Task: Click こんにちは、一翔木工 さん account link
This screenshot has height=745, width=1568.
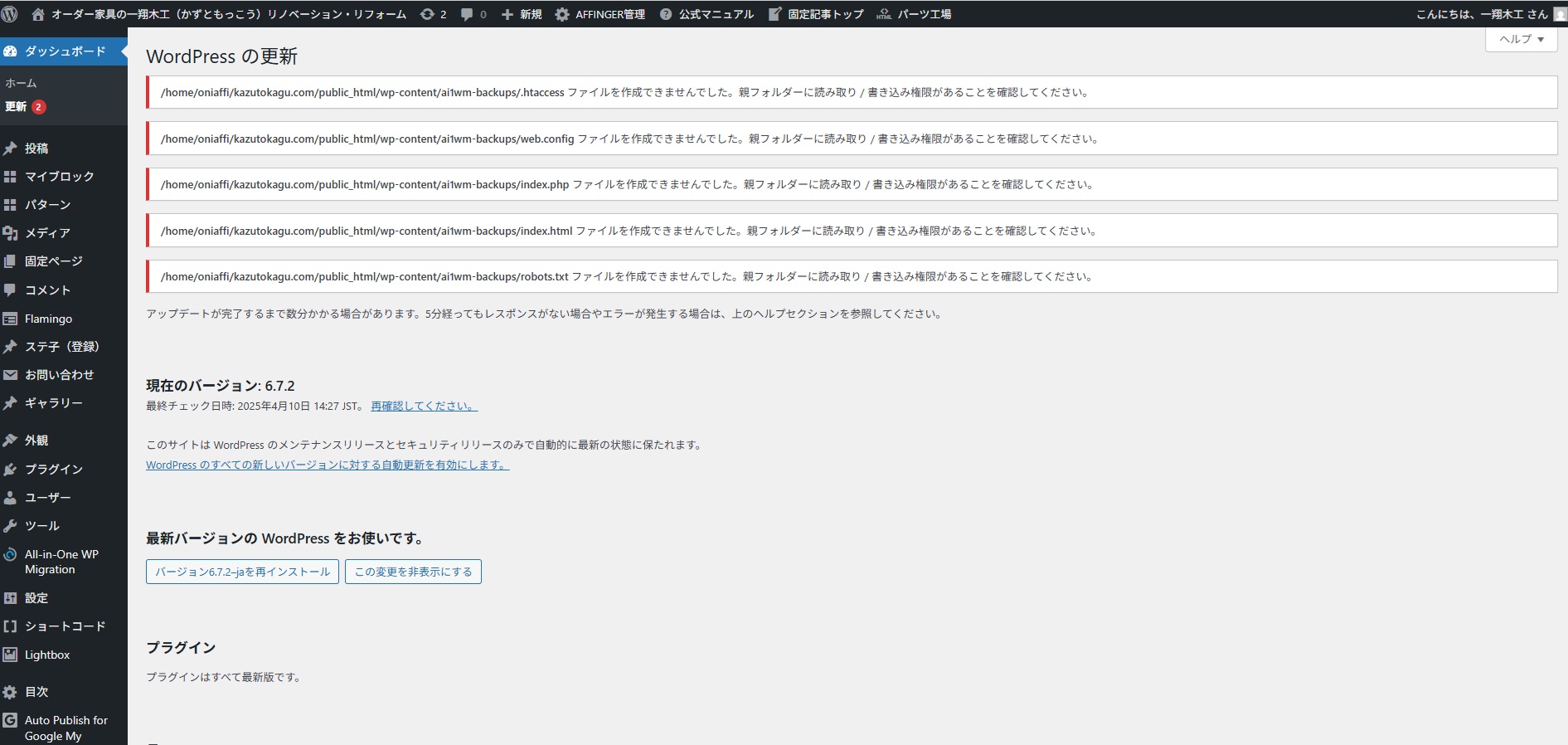Action: click(1481, 14)
